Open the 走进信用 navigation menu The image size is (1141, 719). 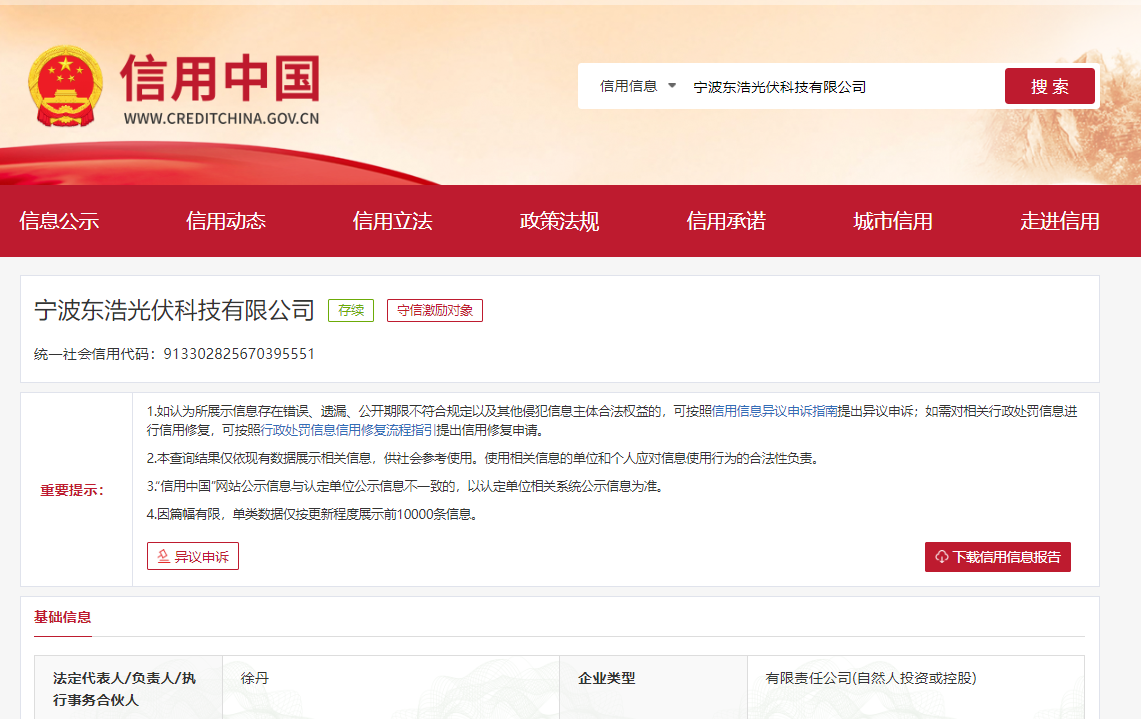(1060, 221)
